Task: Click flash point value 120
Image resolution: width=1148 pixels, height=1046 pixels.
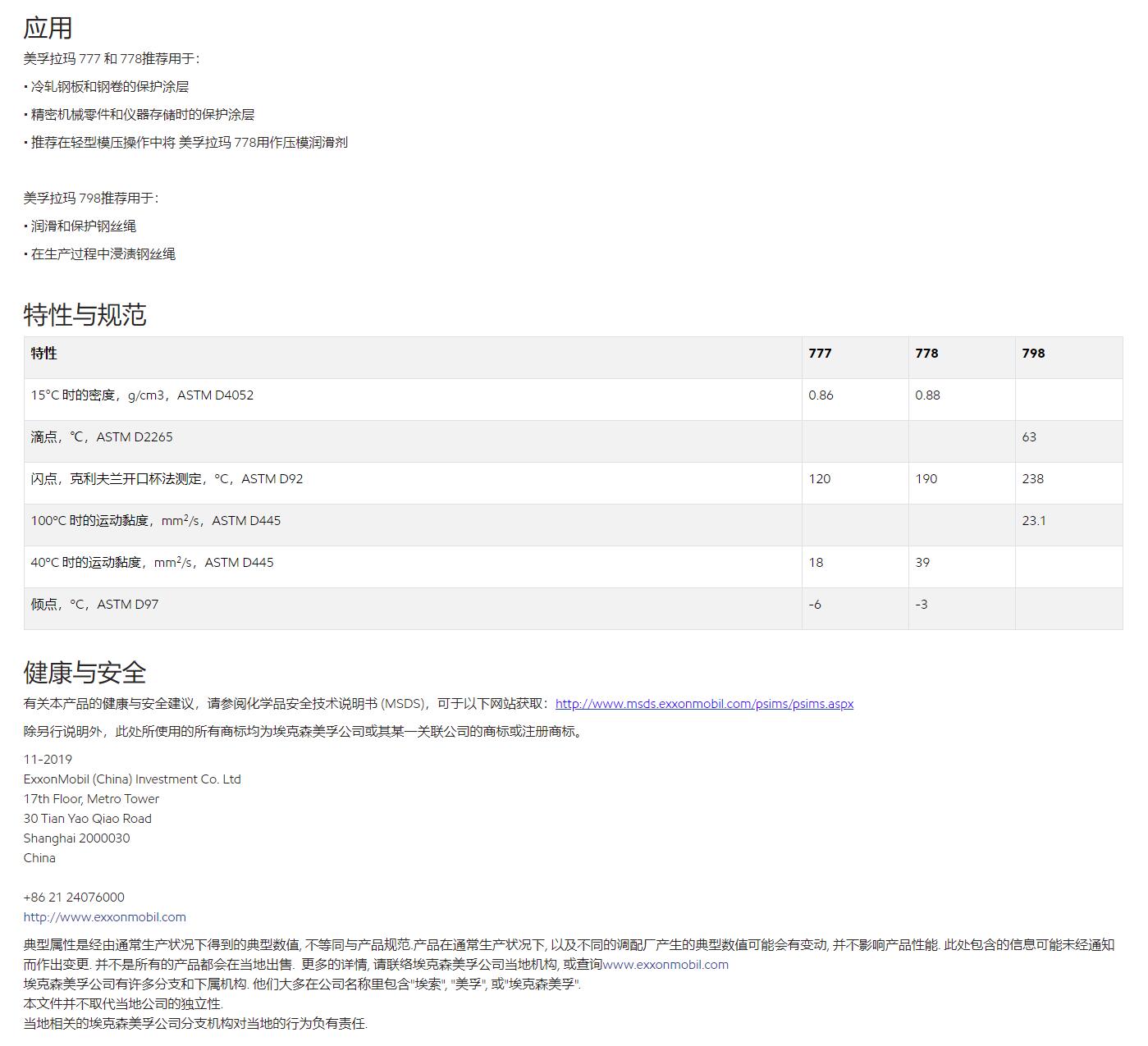Action: 820,479
